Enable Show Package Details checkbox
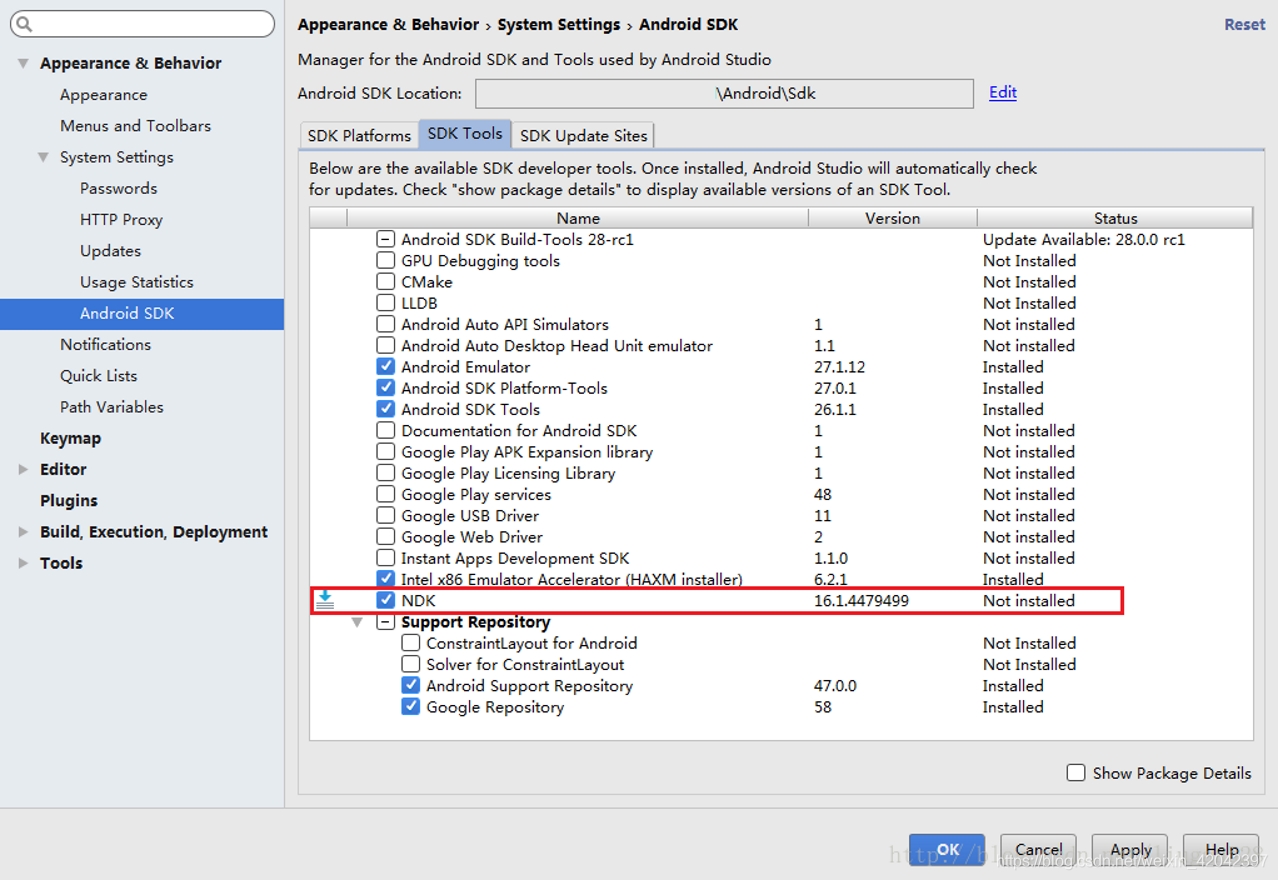 tap(1076, 773)
